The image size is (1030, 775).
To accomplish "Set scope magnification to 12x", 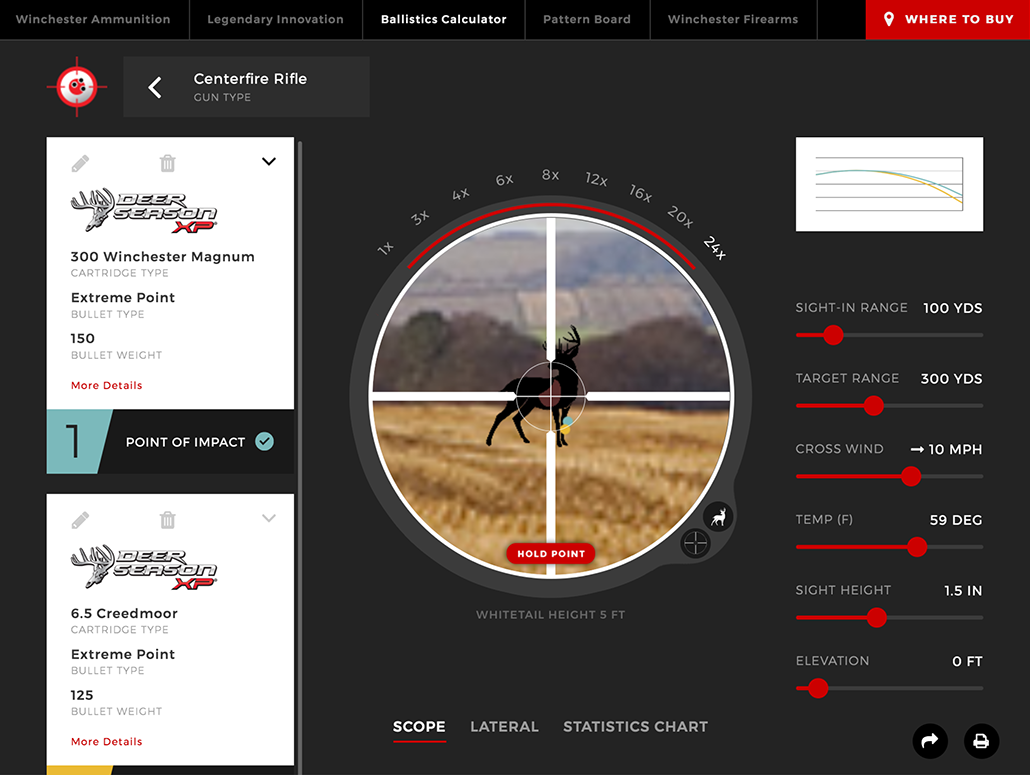I will [596, 179].
